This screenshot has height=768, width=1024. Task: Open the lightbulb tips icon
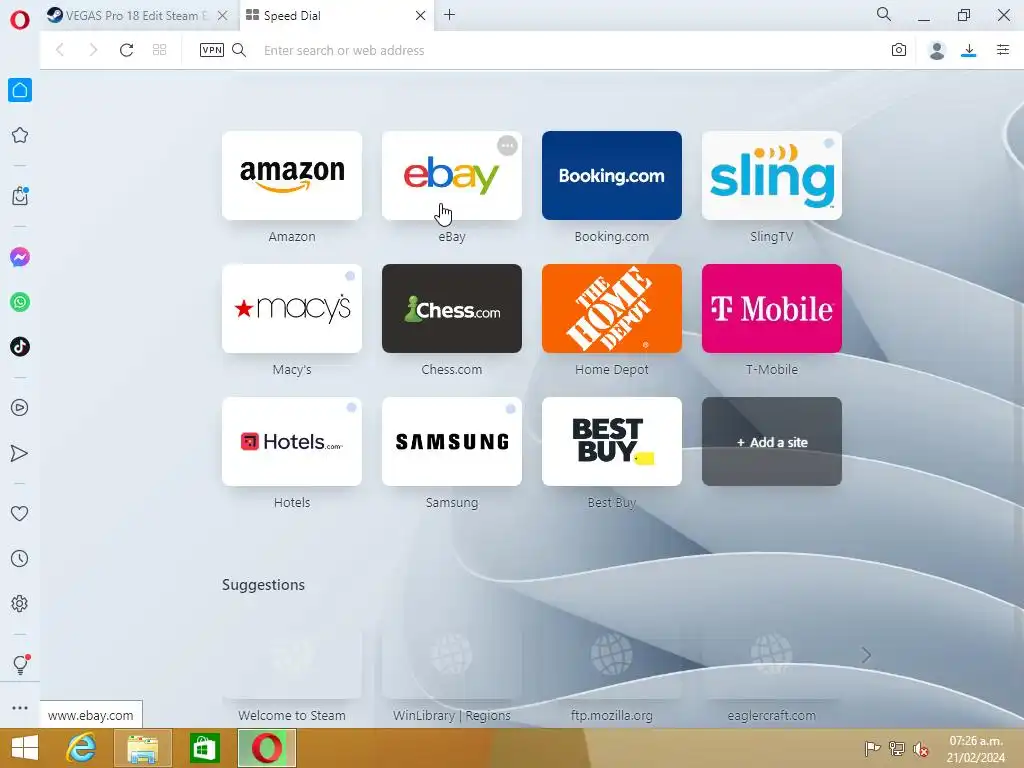click(x=20, y=665)
